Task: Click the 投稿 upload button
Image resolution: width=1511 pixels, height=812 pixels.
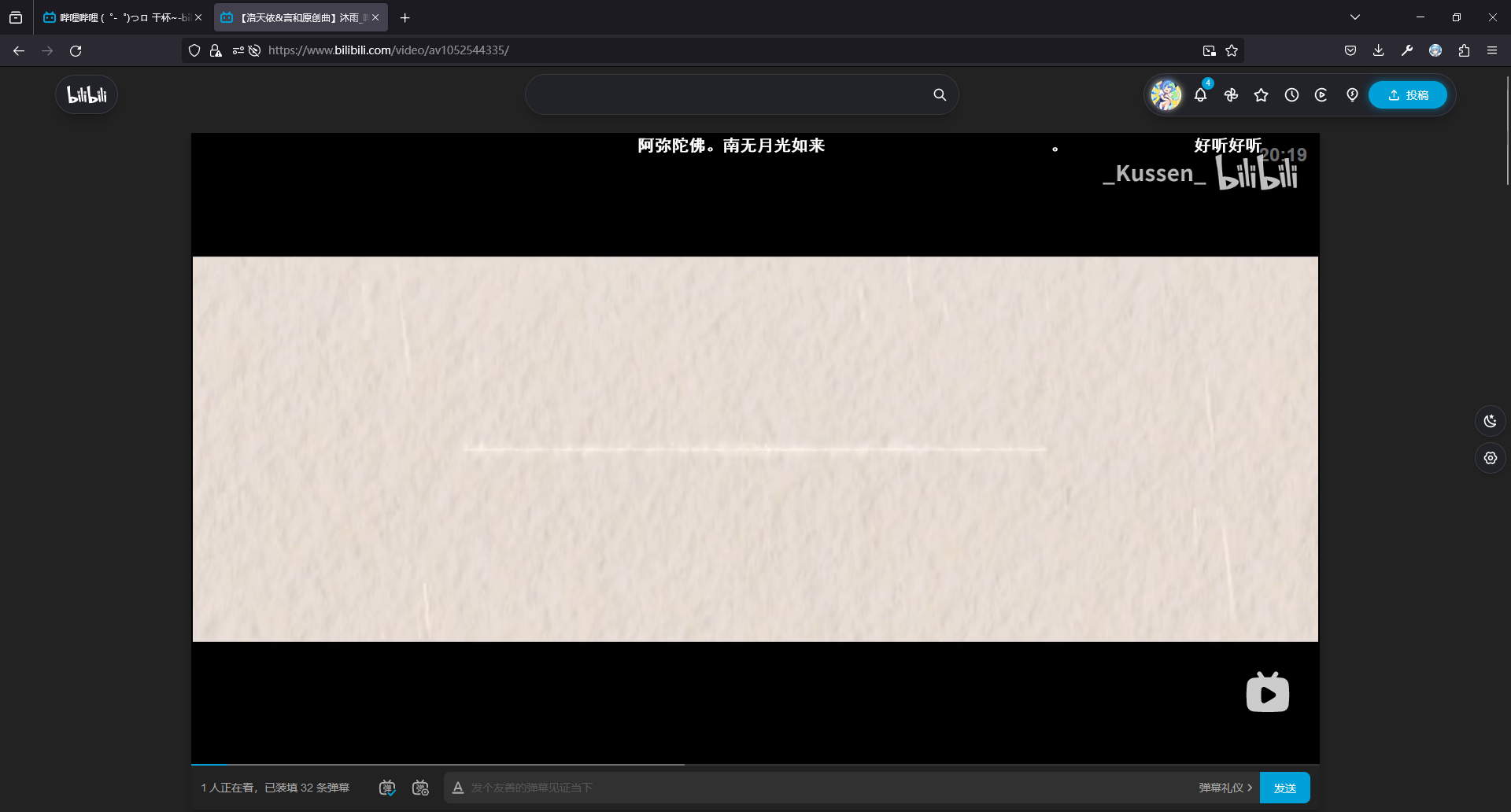Action: coord(1408,95)
